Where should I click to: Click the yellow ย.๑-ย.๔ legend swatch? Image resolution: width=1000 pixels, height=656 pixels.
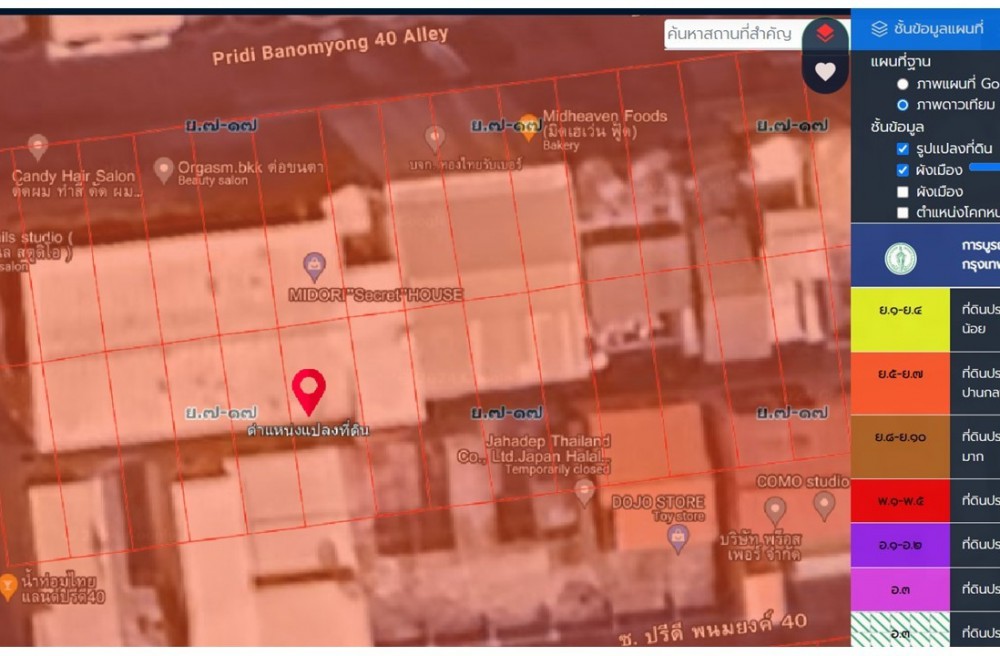899,319
